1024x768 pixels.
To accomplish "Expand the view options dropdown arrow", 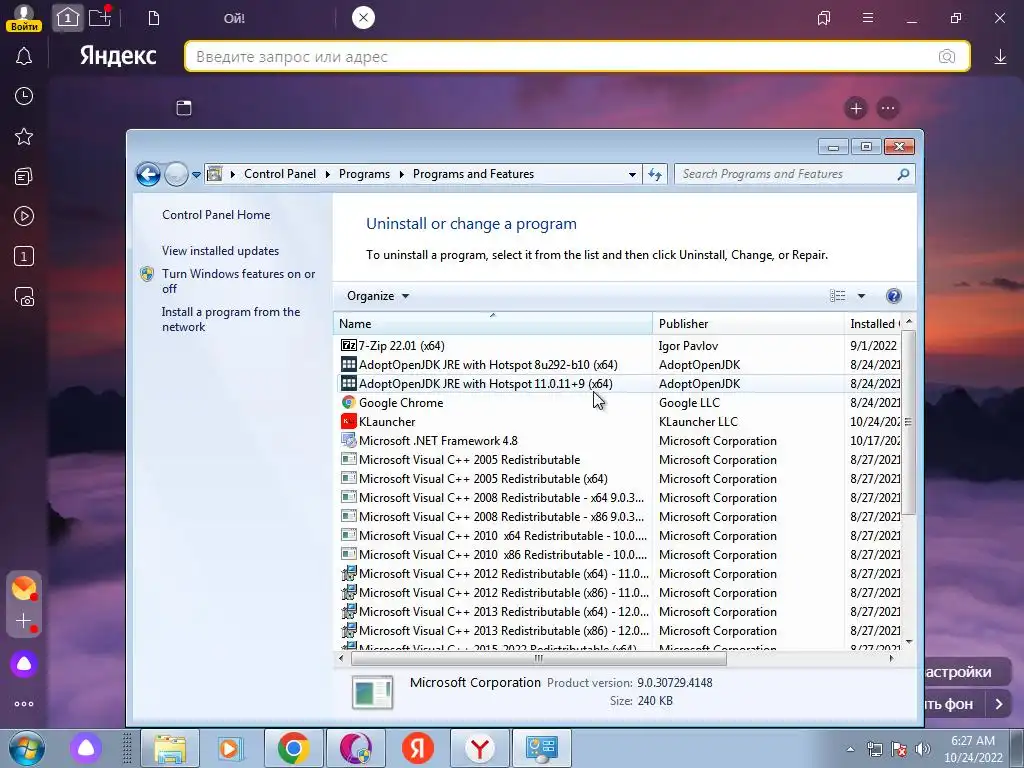I will [x=861, y=296].
